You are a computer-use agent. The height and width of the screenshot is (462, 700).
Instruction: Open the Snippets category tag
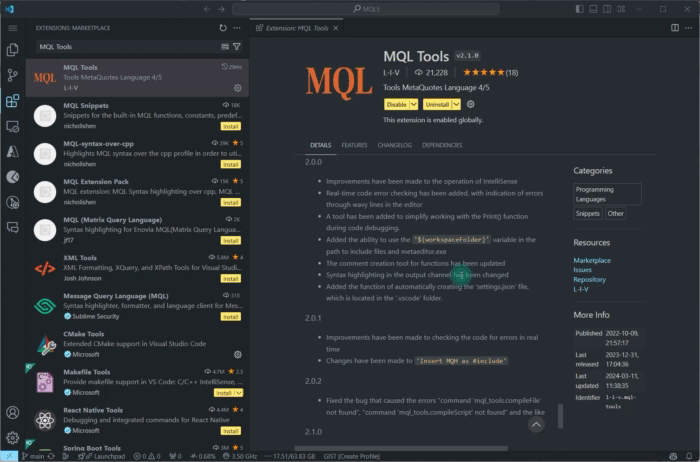click(x=588, y=213)
